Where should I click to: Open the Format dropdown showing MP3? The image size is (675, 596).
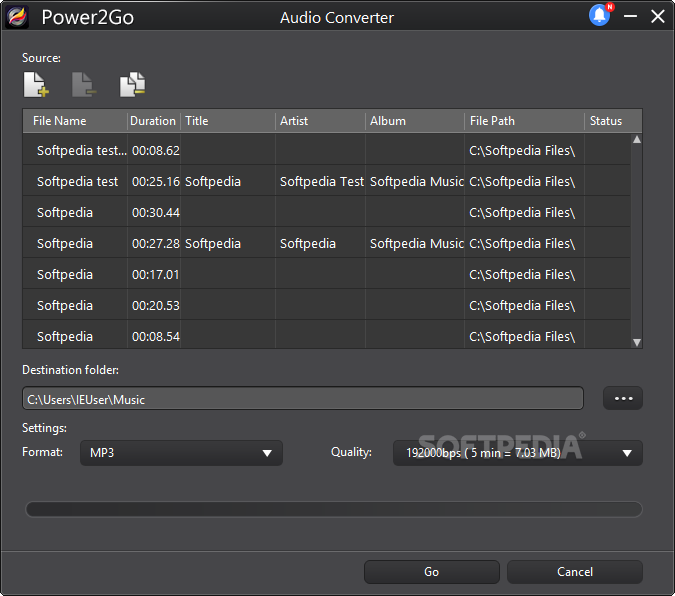(x=181, y=453)
